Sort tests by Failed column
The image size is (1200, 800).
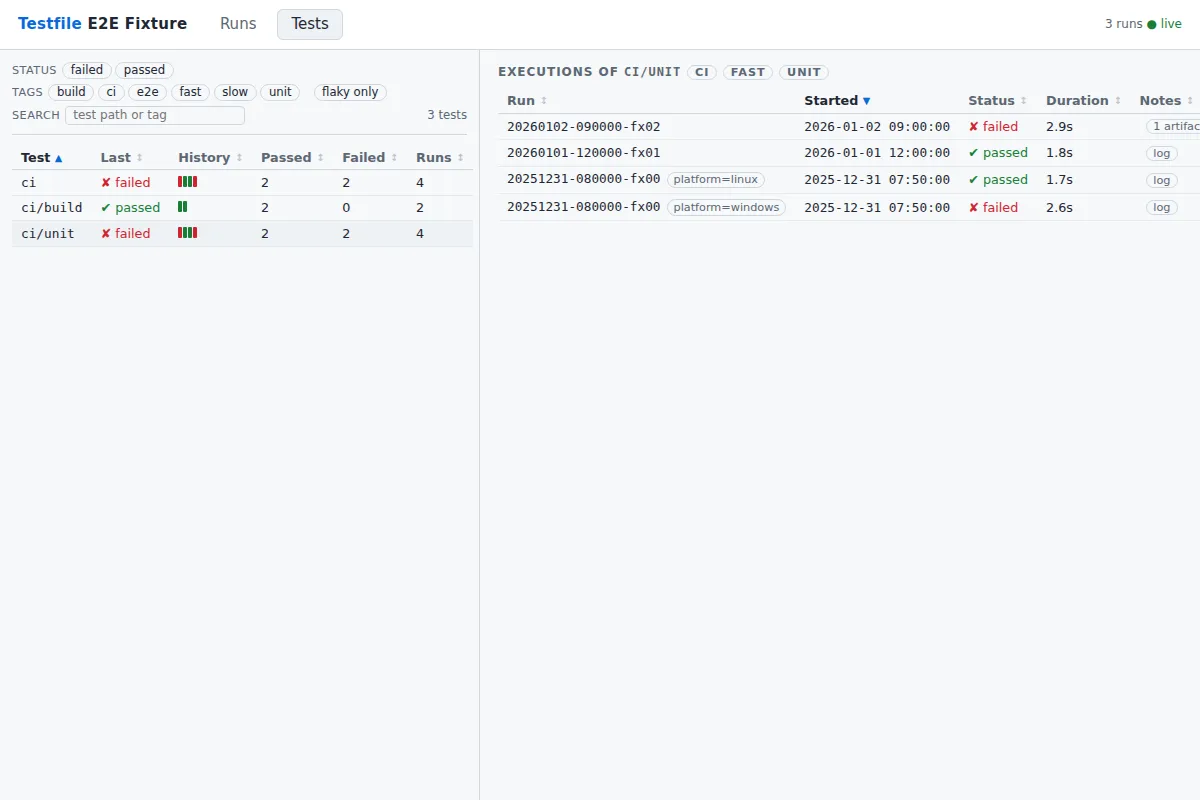point(370,158)
